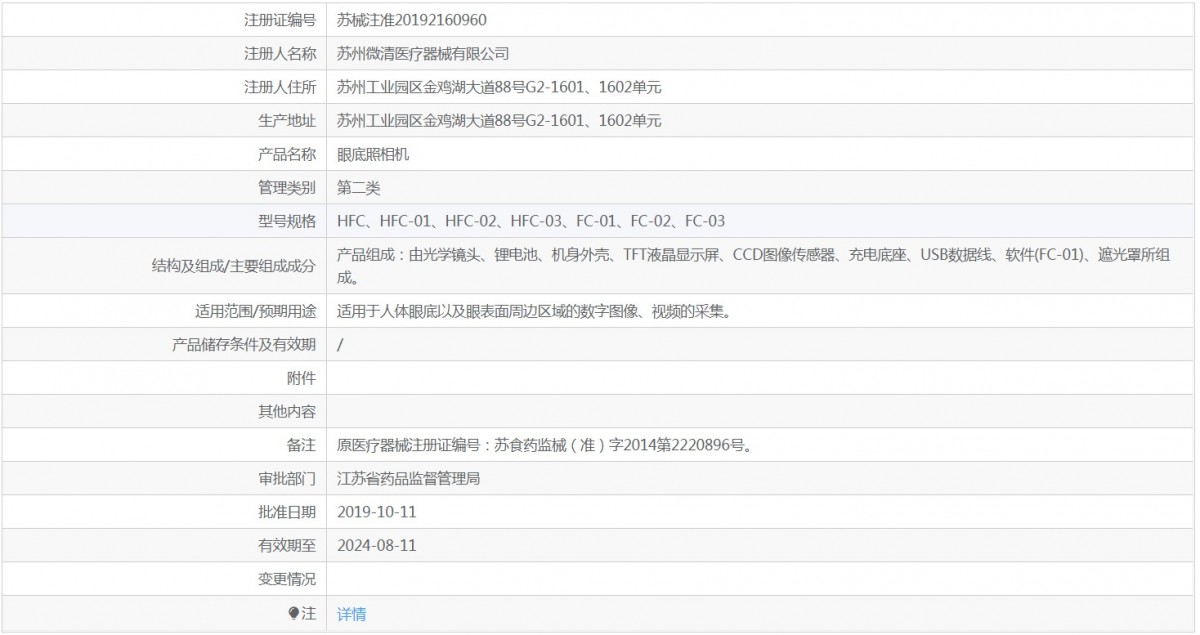Click the 产品名称 label
The image size is (1200, 635).
(287, 154)
